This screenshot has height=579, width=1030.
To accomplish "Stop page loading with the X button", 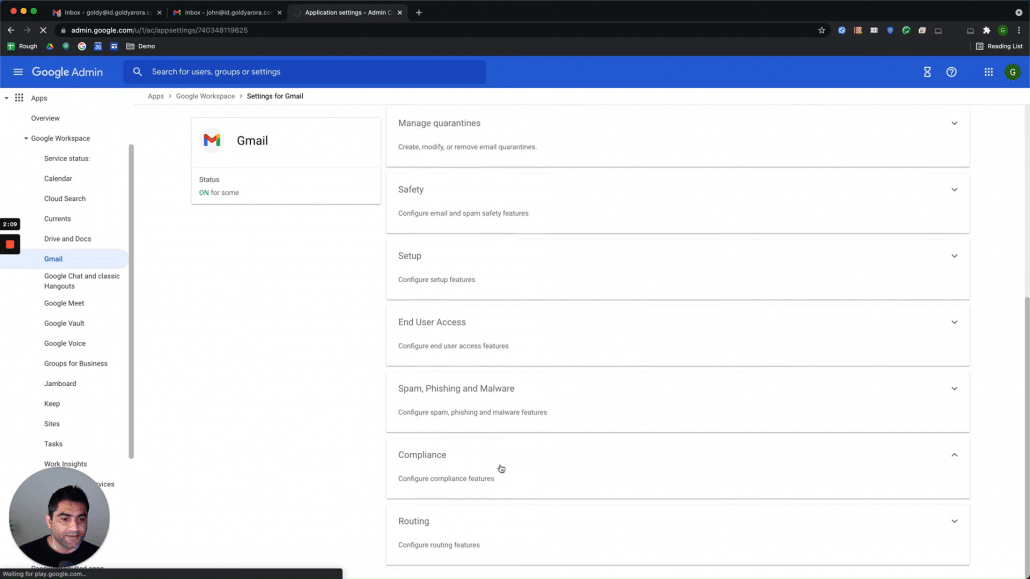I will point(43,30).
